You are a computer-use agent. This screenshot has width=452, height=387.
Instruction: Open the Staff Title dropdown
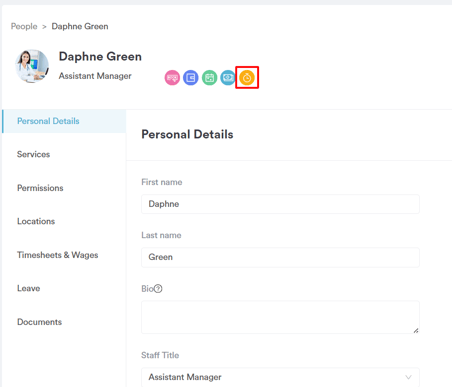click(280, 377)
